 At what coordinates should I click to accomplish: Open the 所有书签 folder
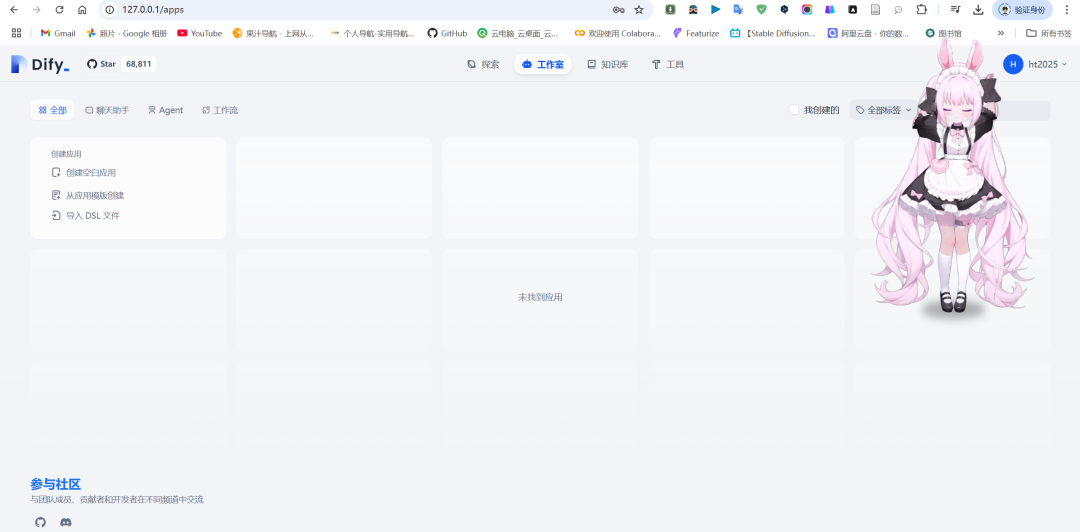(1049, 33)
